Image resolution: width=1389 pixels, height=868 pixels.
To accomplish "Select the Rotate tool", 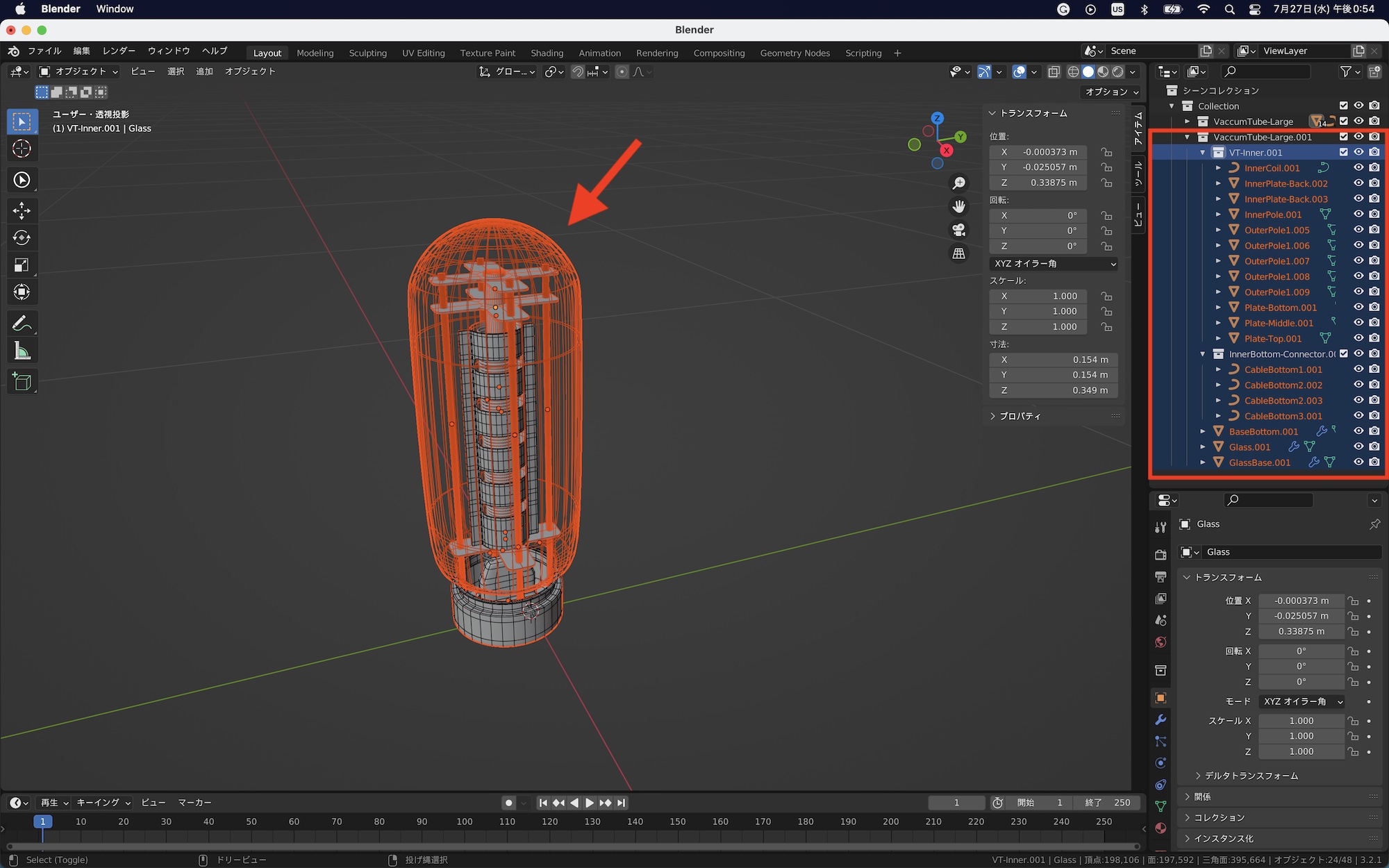I will point(22,237).
